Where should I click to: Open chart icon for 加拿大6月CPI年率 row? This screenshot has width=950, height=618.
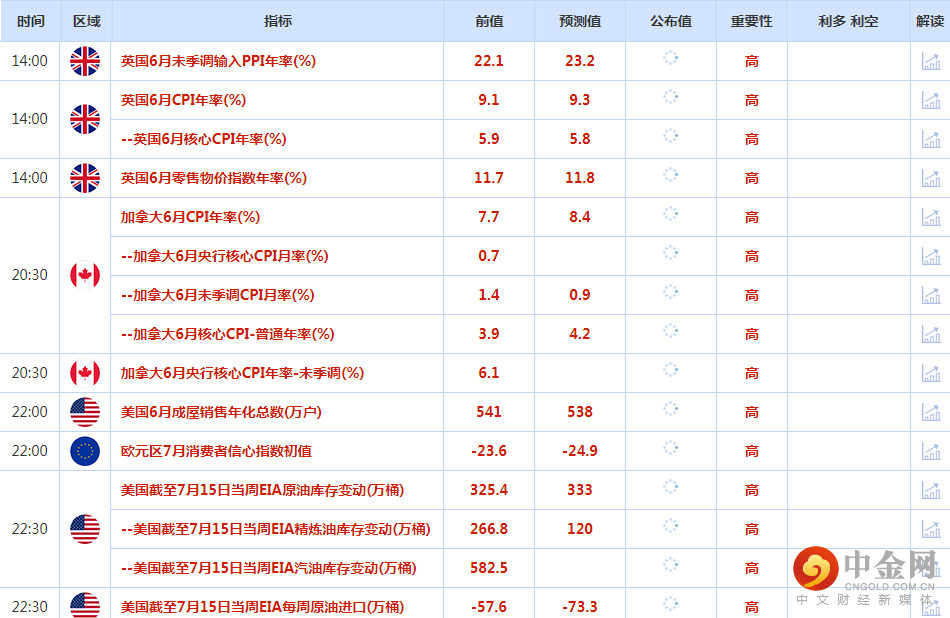point(931,217)
